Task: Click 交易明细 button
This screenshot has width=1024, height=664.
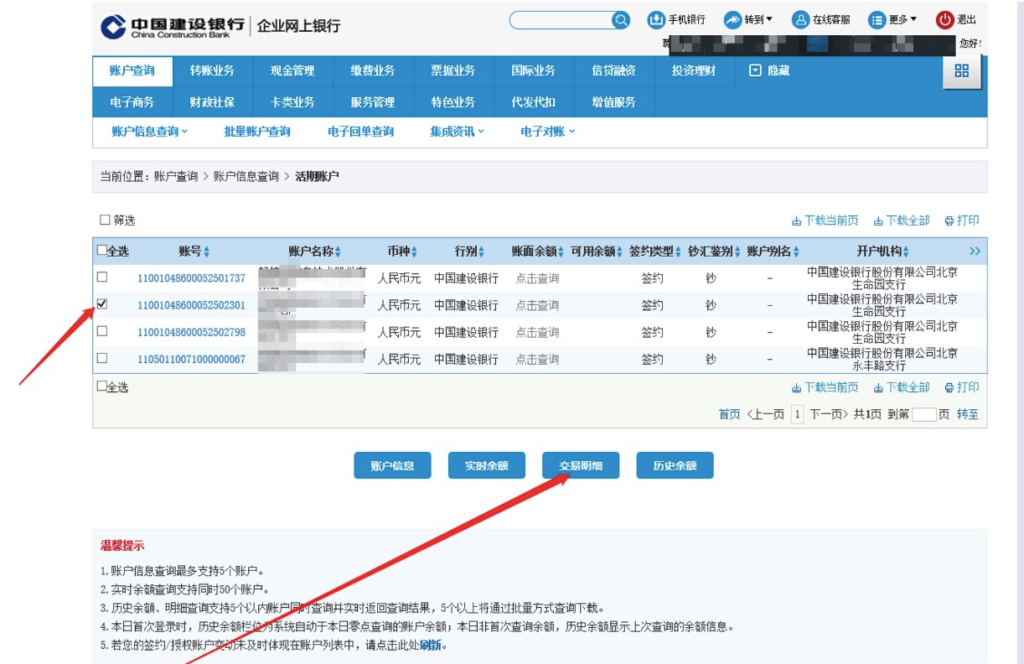Action: 581,466
